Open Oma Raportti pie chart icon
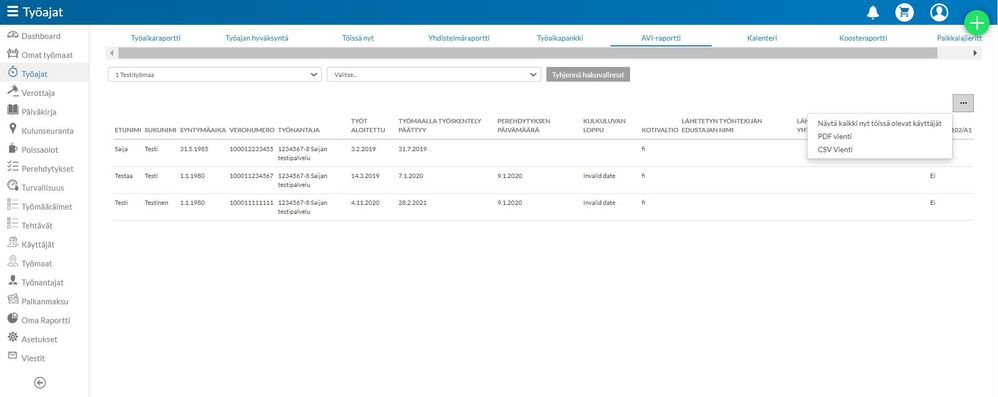Image resolution: width=998 pixels, height=397 pixels. (x=13, y=319)
